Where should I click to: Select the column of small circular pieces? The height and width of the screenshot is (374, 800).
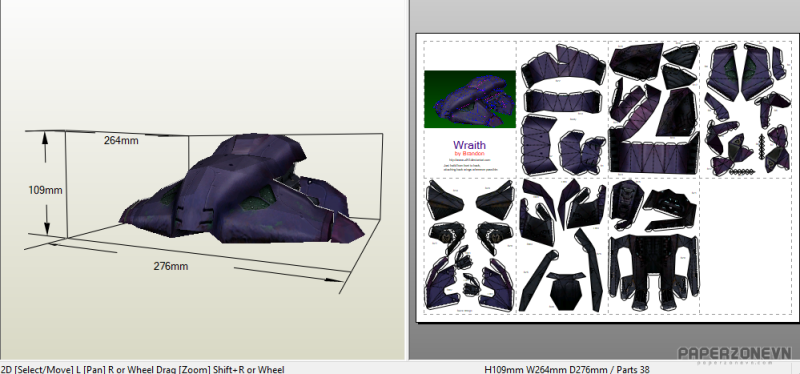[762, 147]
